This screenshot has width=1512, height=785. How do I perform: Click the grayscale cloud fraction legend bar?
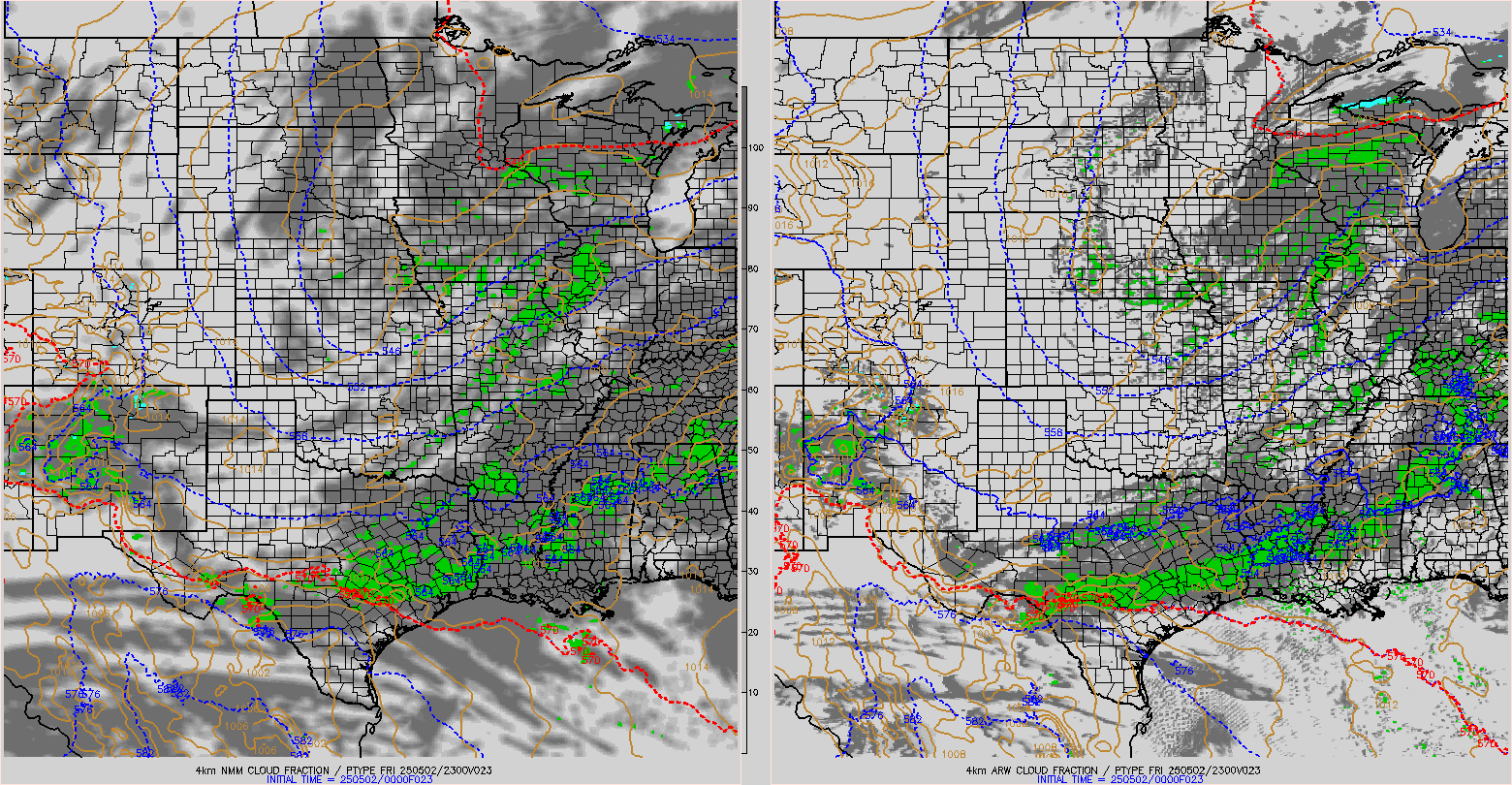[x=742, y=420]
